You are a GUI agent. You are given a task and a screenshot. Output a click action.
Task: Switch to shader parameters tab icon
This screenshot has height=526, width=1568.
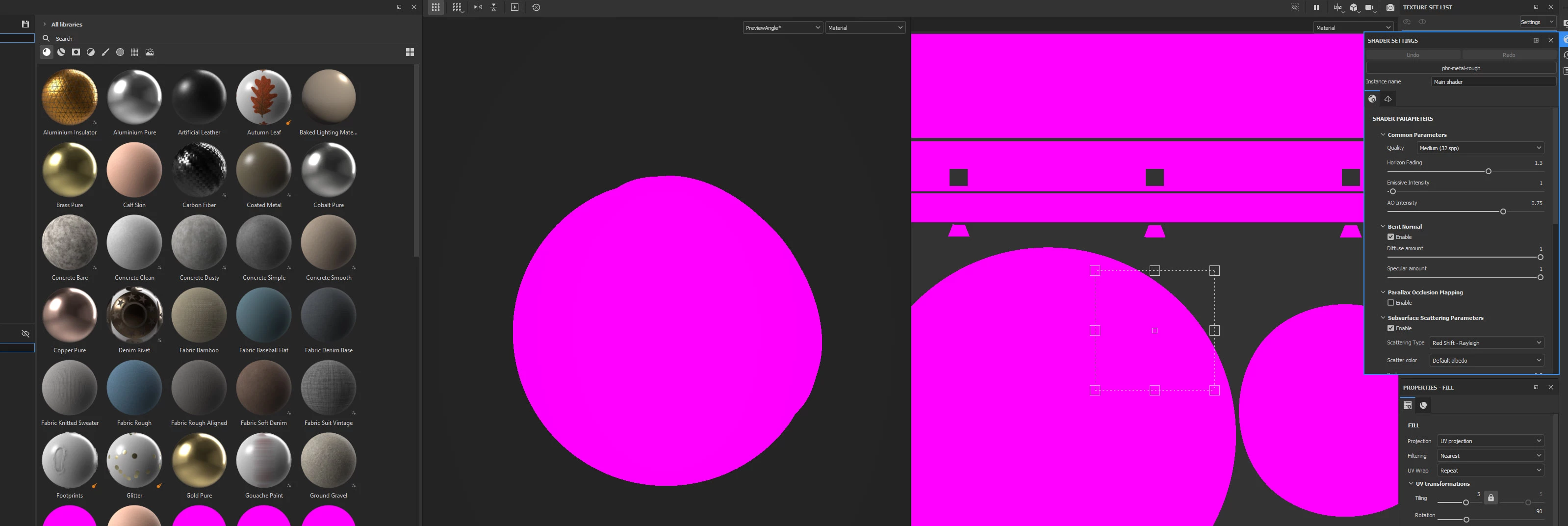tap(1372, 99)
